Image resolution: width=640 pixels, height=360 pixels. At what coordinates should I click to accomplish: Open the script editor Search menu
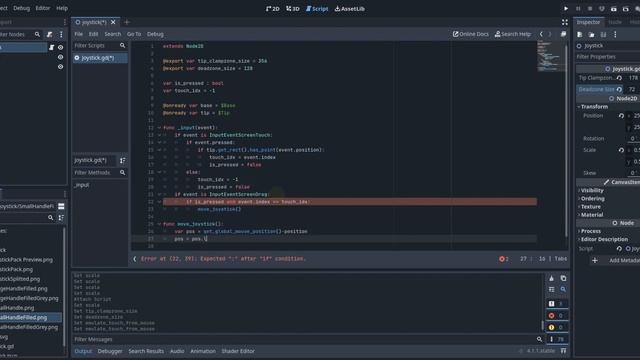[113, 34]
